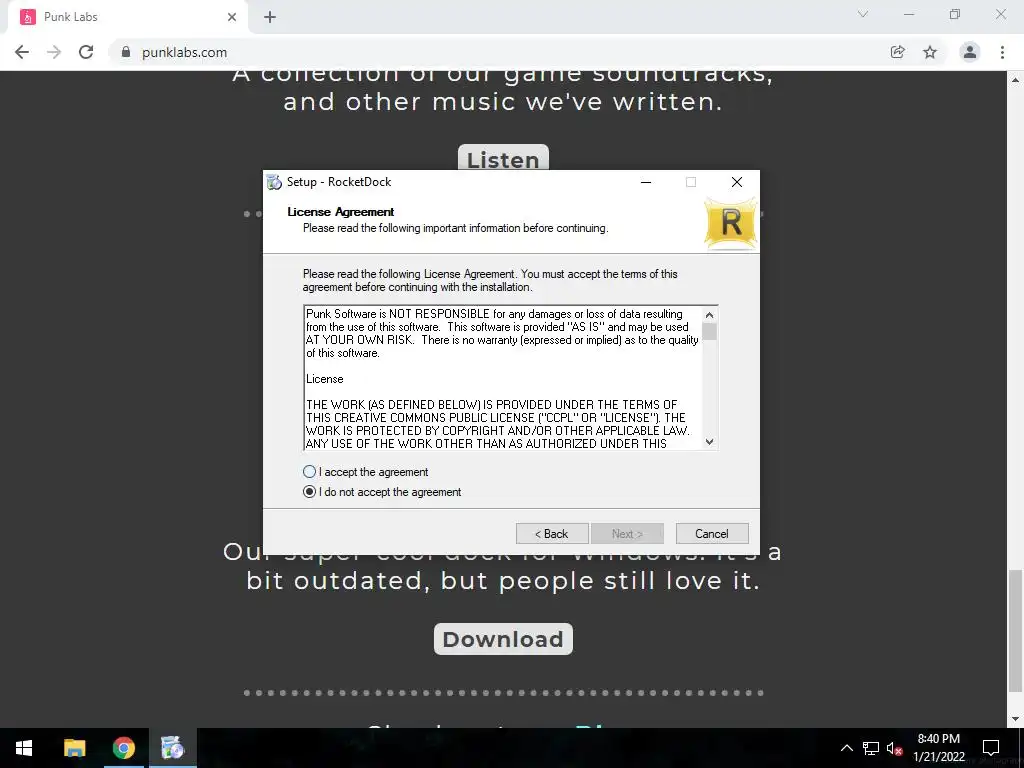Click the RocketDock logo in setup header
Viewport: 1024px width, 768px height.
point(731,223)
